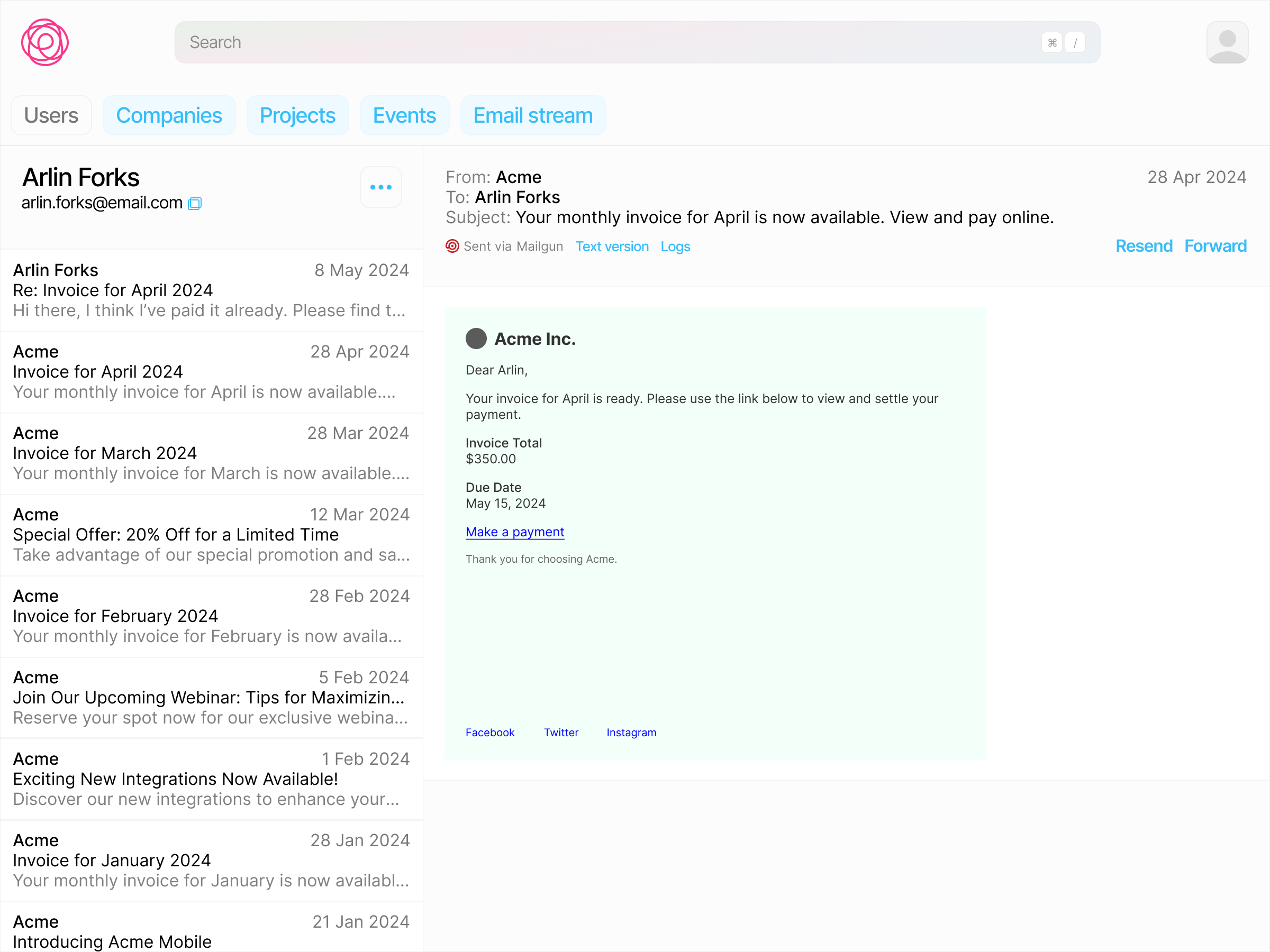Select the Events tab
Screen dimensions: 1270x952
[x=404, y=115]
